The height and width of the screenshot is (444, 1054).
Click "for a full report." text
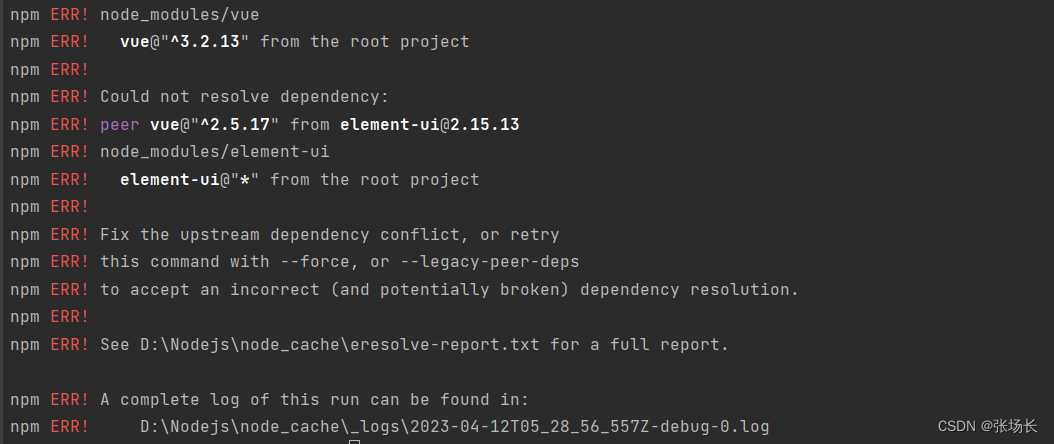pyautogui.click(x=639, y=345)
